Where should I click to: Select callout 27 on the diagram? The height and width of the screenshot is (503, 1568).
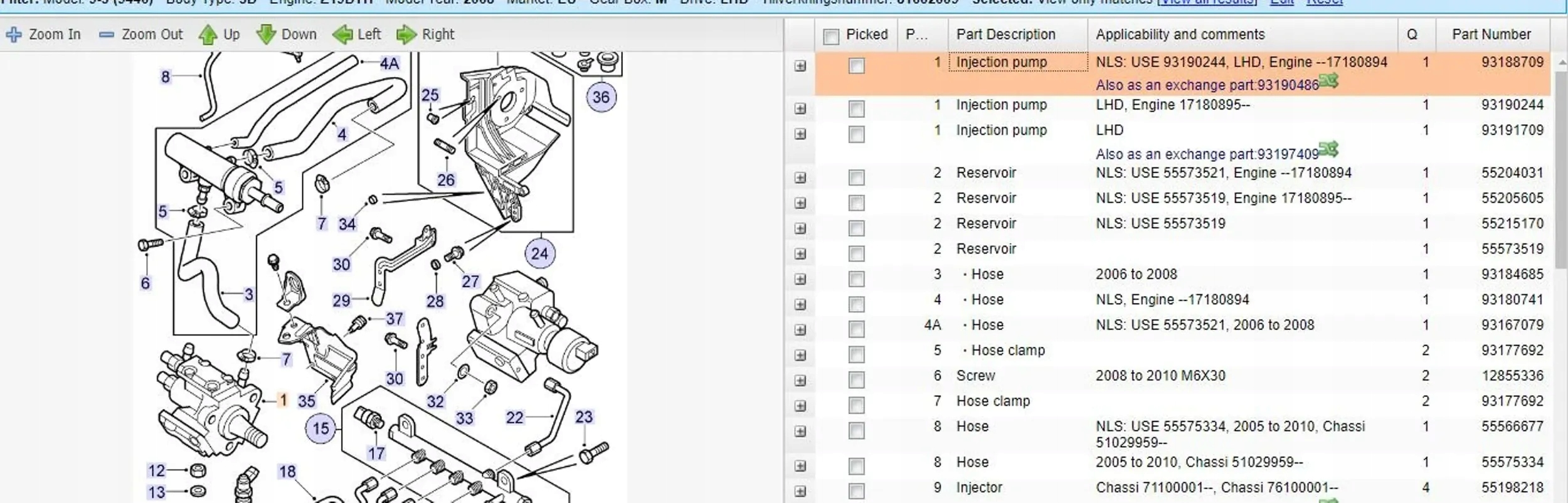470,282
